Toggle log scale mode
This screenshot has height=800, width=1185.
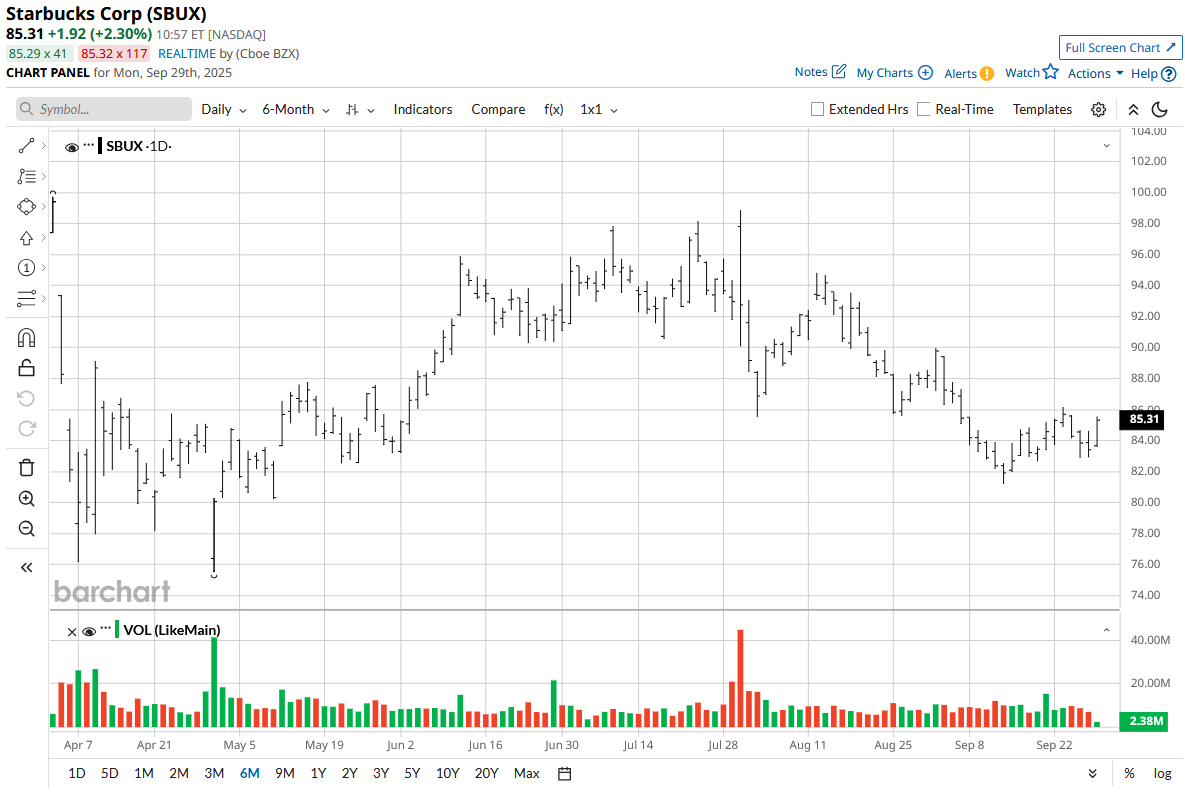[x=1162, y=774]
